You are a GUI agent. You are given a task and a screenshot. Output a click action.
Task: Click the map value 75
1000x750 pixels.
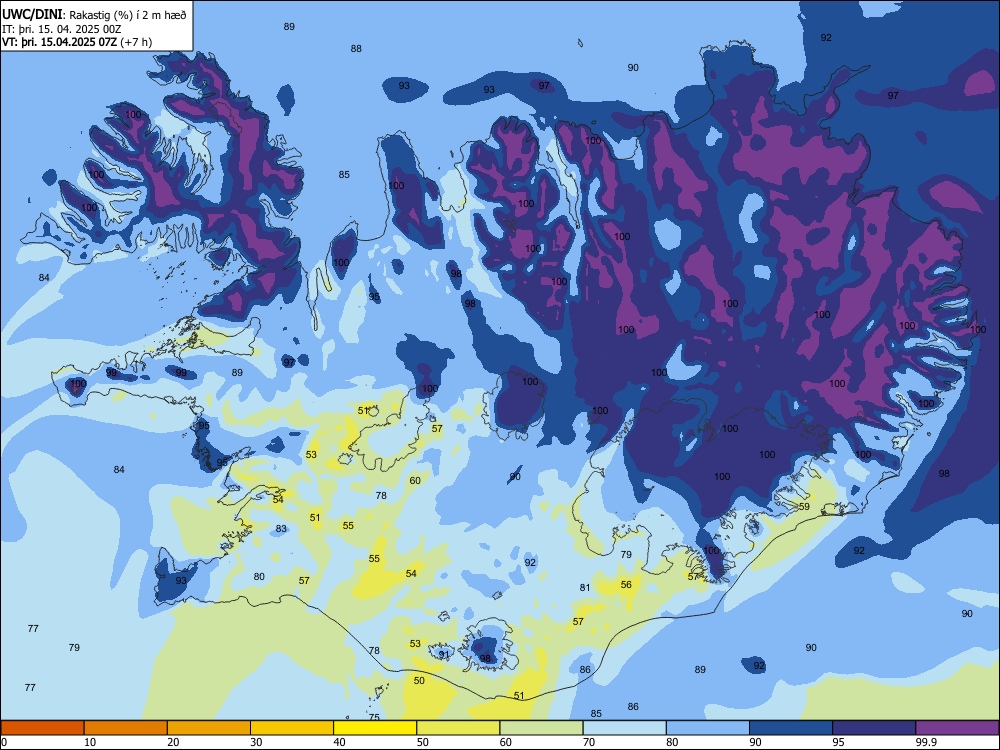pos(374,717)
